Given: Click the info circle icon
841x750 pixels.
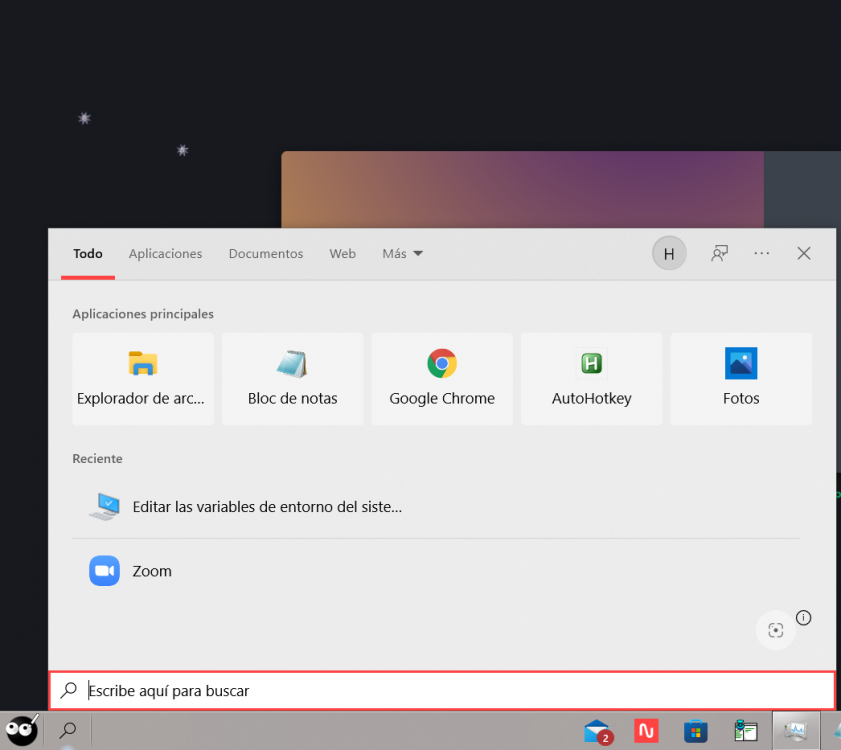Looking at the screenshot, I should point(803,617).
